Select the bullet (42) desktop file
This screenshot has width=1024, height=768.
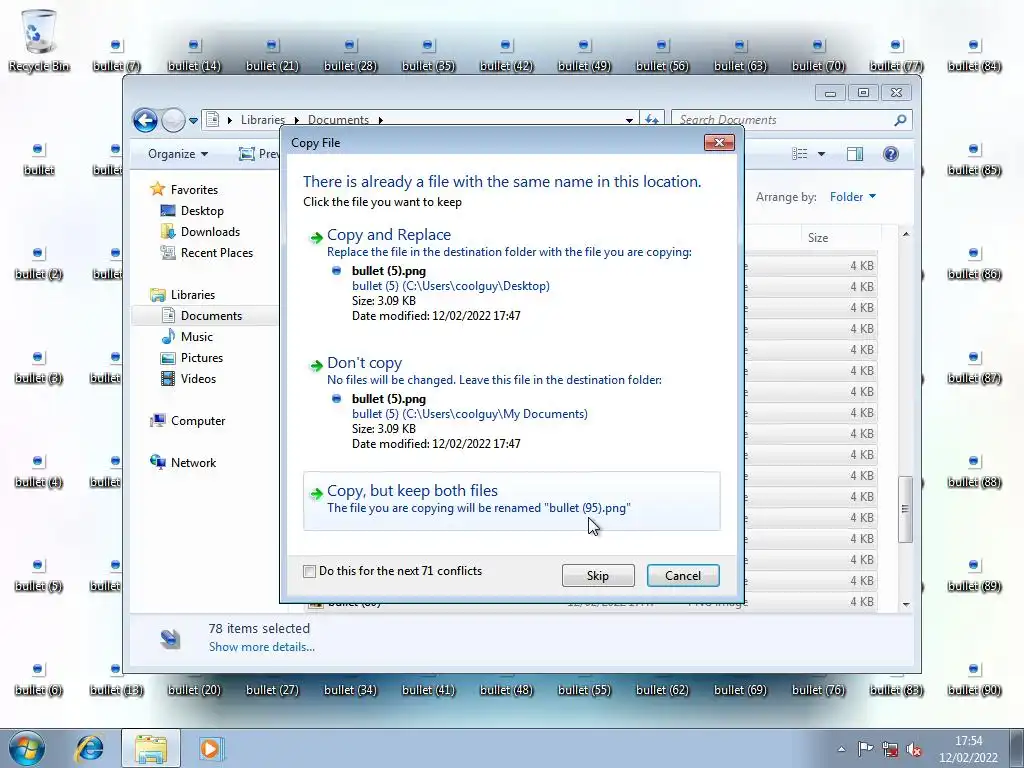click(506, 55)
